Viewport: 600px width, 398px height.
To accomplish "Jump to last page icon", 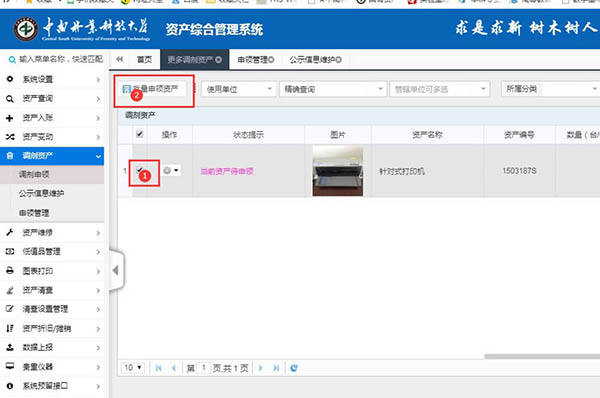I will click(276, 368).
